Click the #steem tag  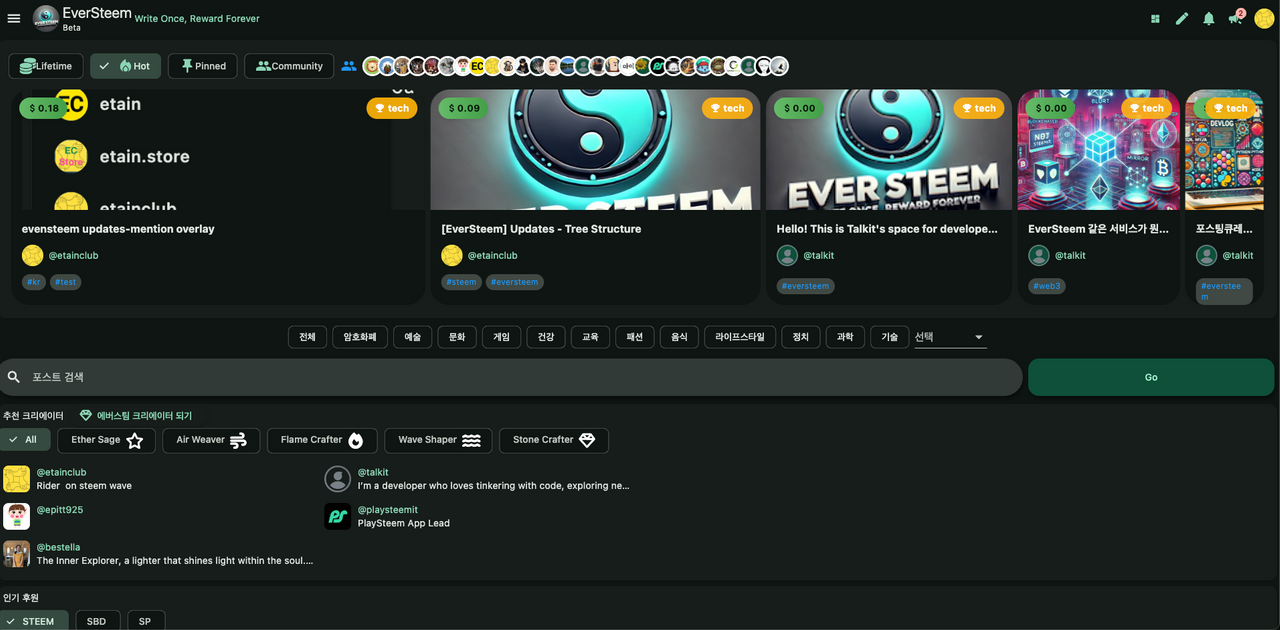462,282
